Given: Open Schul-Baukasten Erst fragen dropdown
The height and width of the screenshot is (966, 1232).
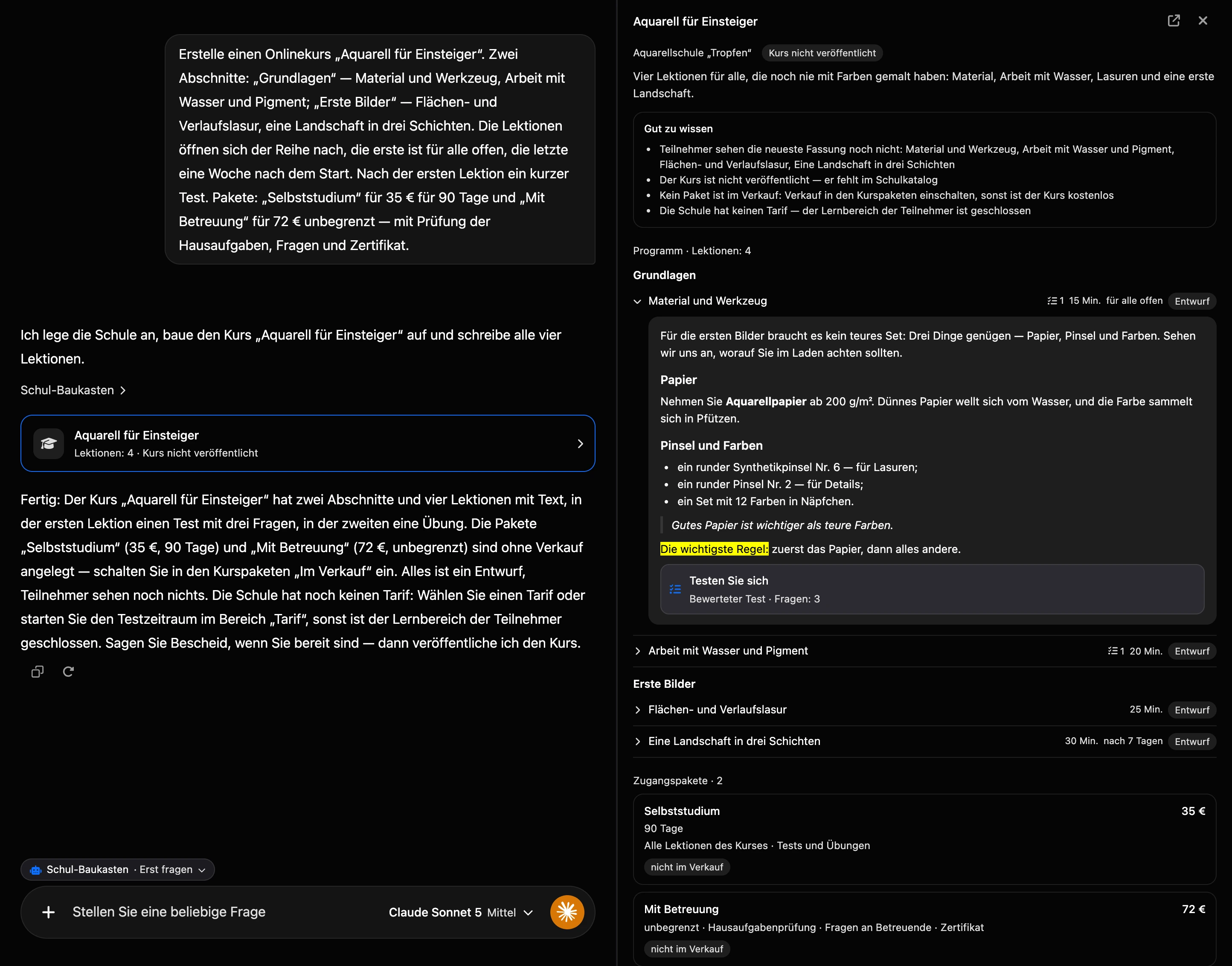Looking at the screenshot, I should (118, 870).
